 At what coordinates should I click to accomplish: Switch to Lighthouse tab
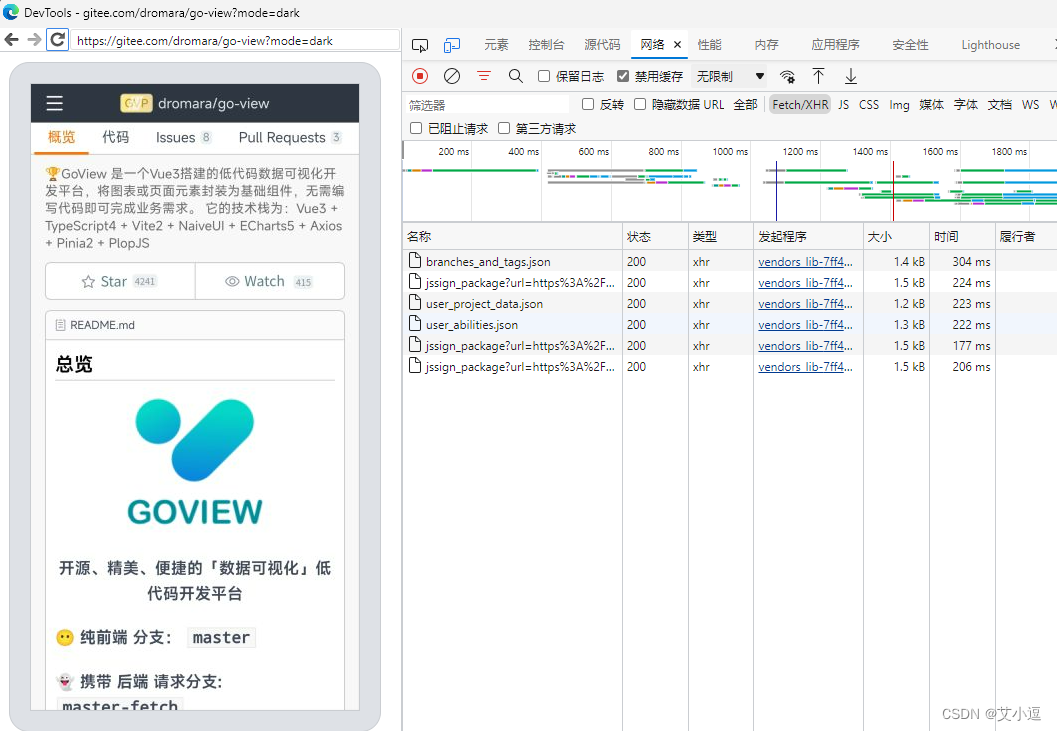(990, 45)
